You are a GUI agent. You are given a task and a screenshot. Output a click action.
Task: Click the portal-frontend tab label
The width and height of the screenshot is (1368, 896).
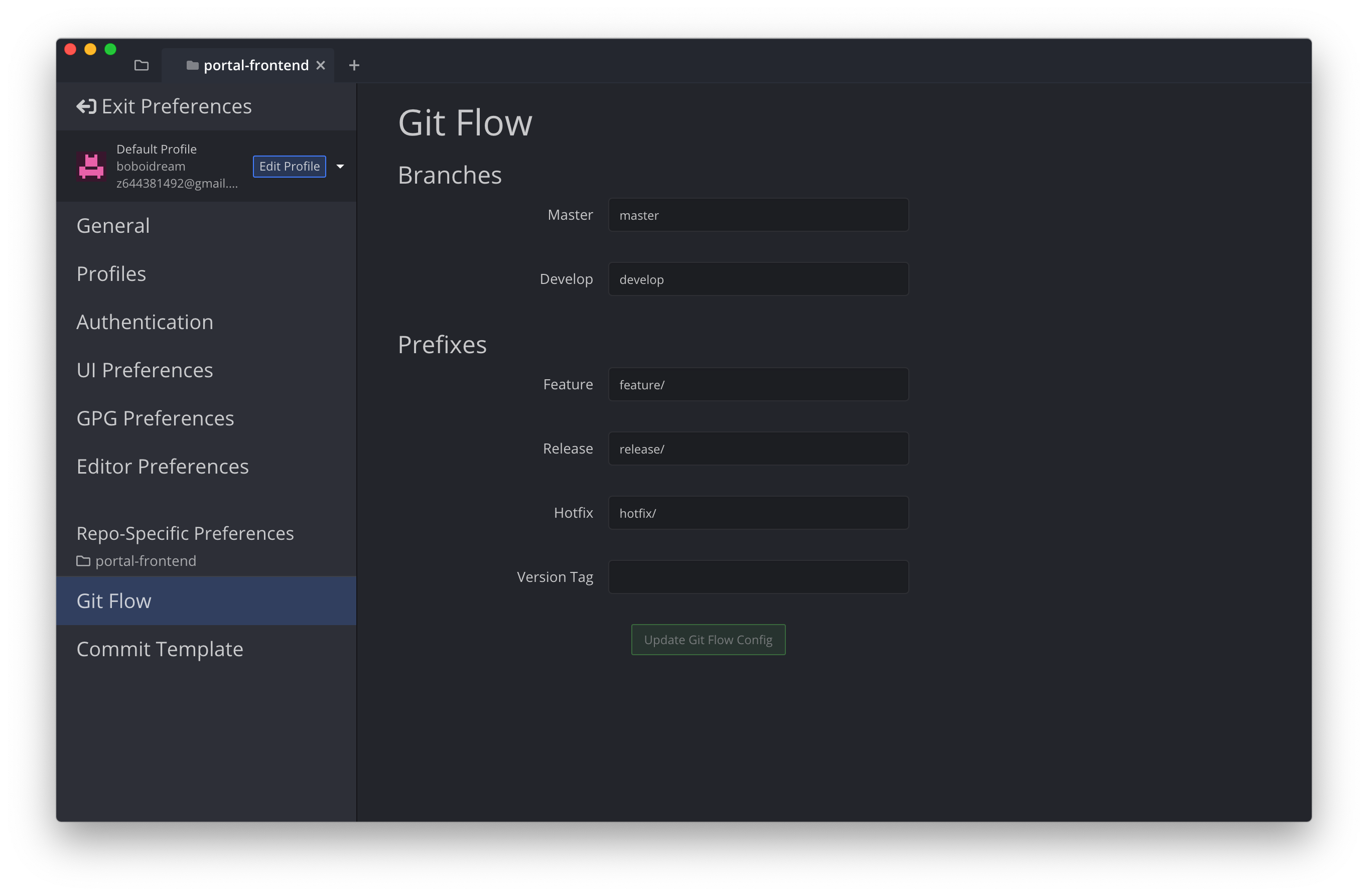point(256,66)
